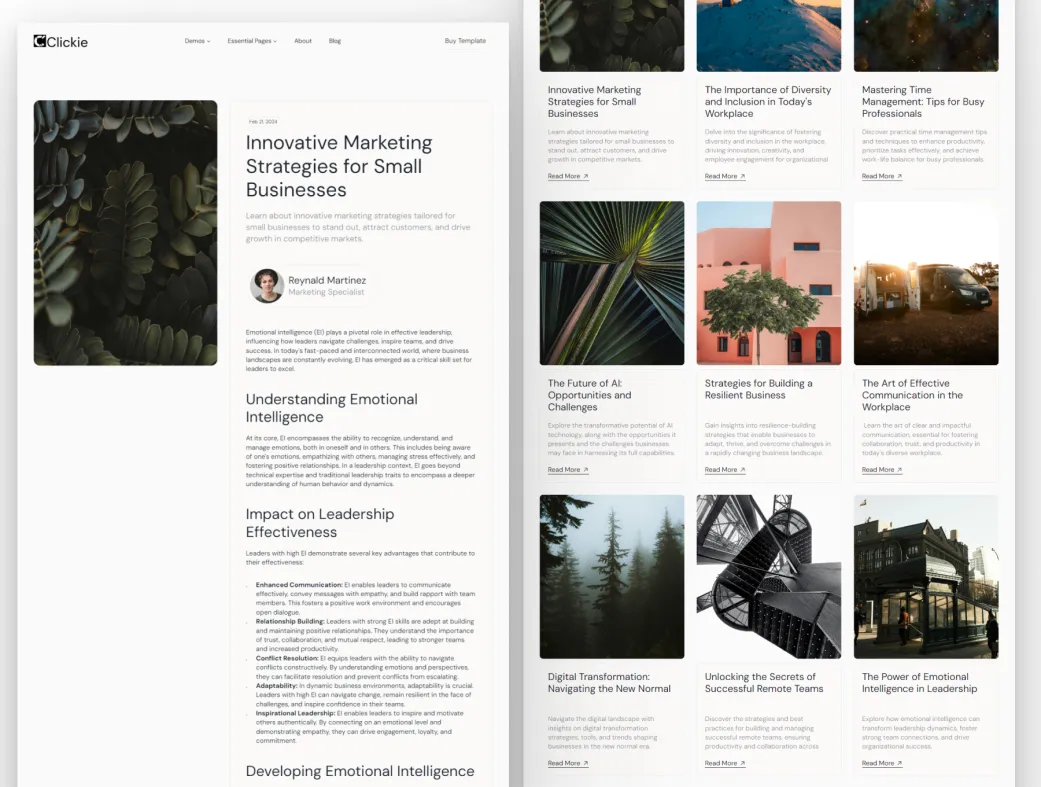Image resolution: width=1041 pixels, height=787 pixels.
Task: Open Mastering Time Management card title
Action: (923, 102)
